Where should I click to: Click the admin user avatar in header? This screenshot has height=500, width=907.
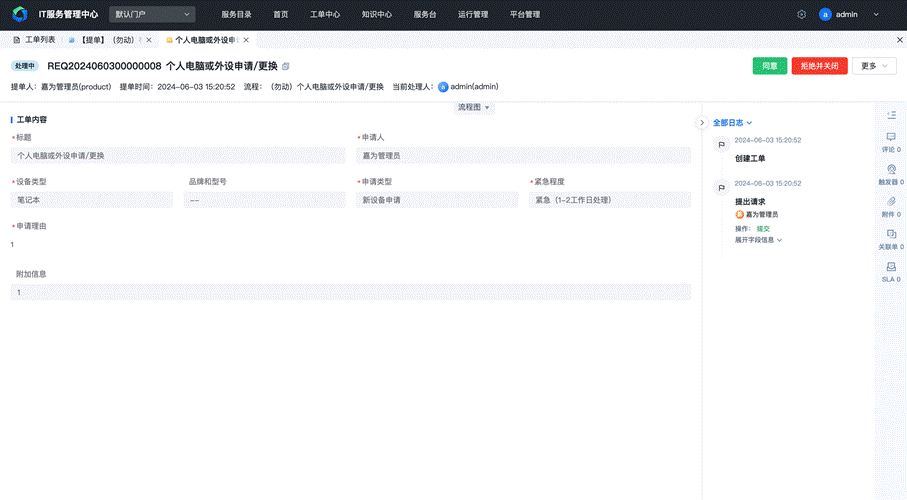coord(825,14)
